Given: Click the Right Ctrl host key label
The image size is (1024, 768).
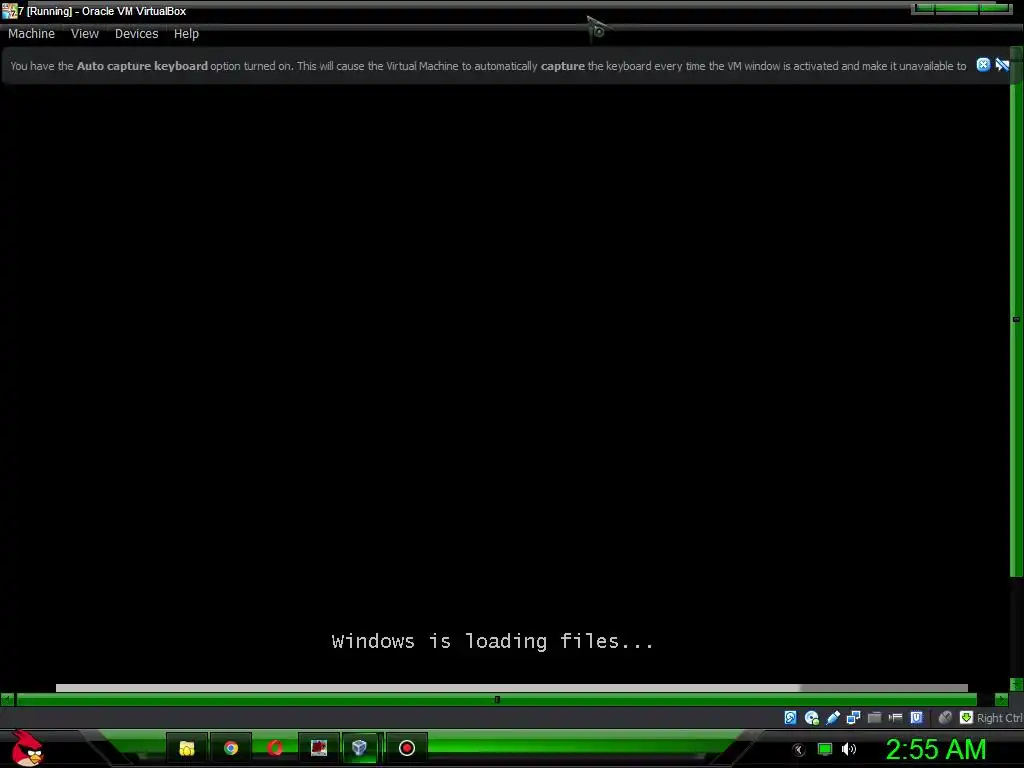Looking at the screenshot, I should tap(1000, 718).
